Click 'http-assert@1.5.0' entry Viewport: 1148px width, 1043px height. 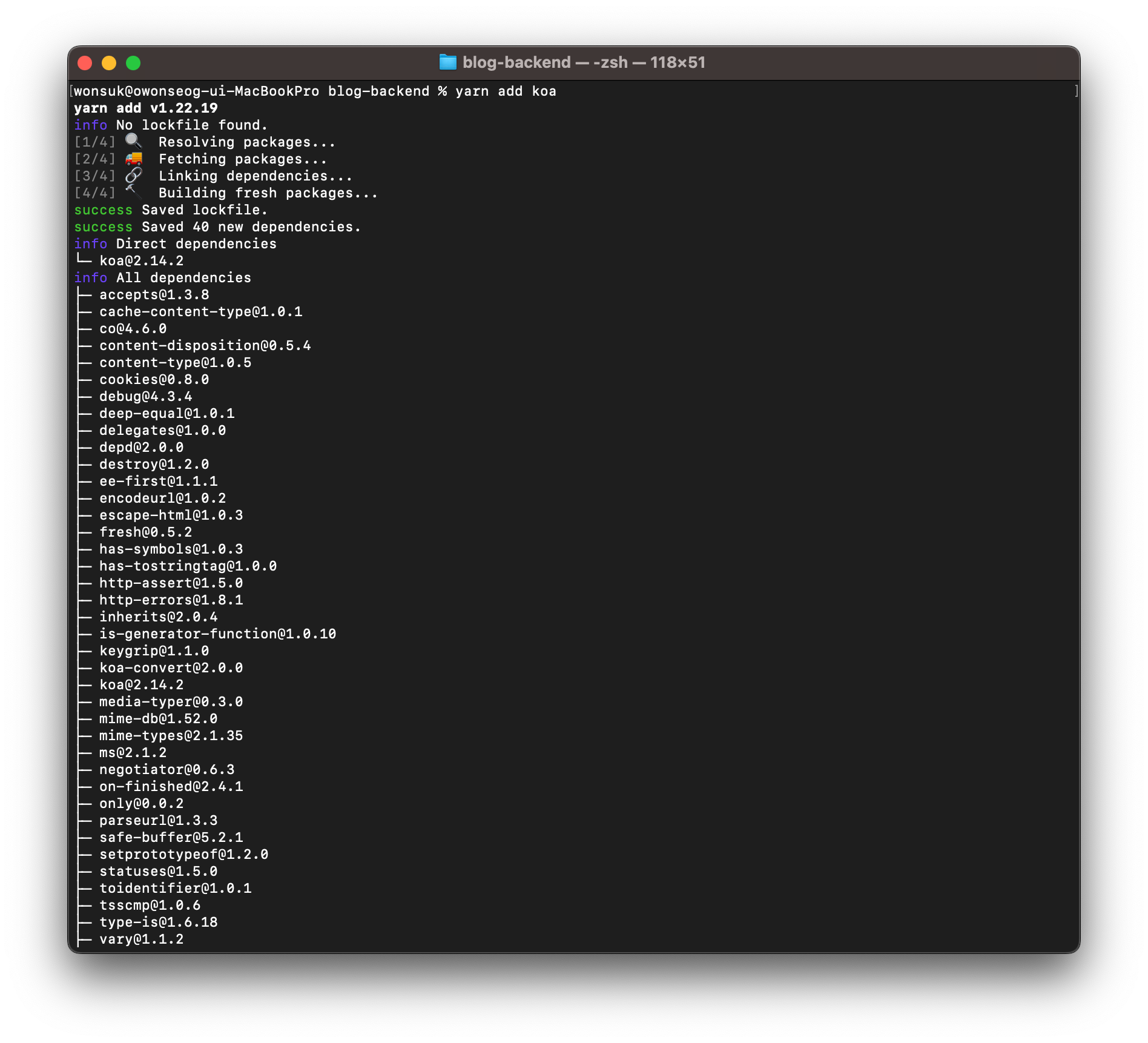(x=171, y=583)
